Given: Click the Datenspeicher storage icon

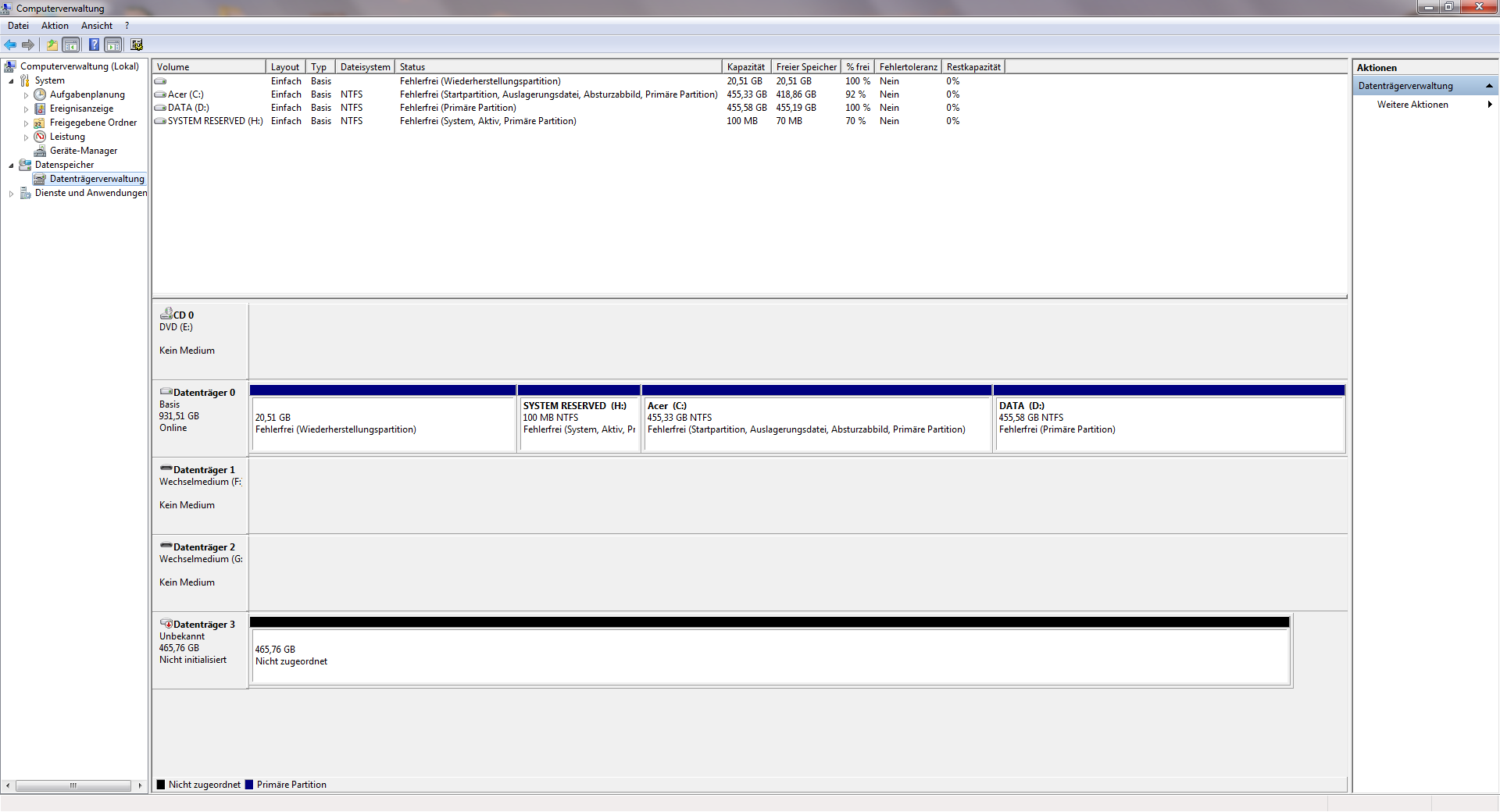Looking at the screenshot, I should 25,165.
